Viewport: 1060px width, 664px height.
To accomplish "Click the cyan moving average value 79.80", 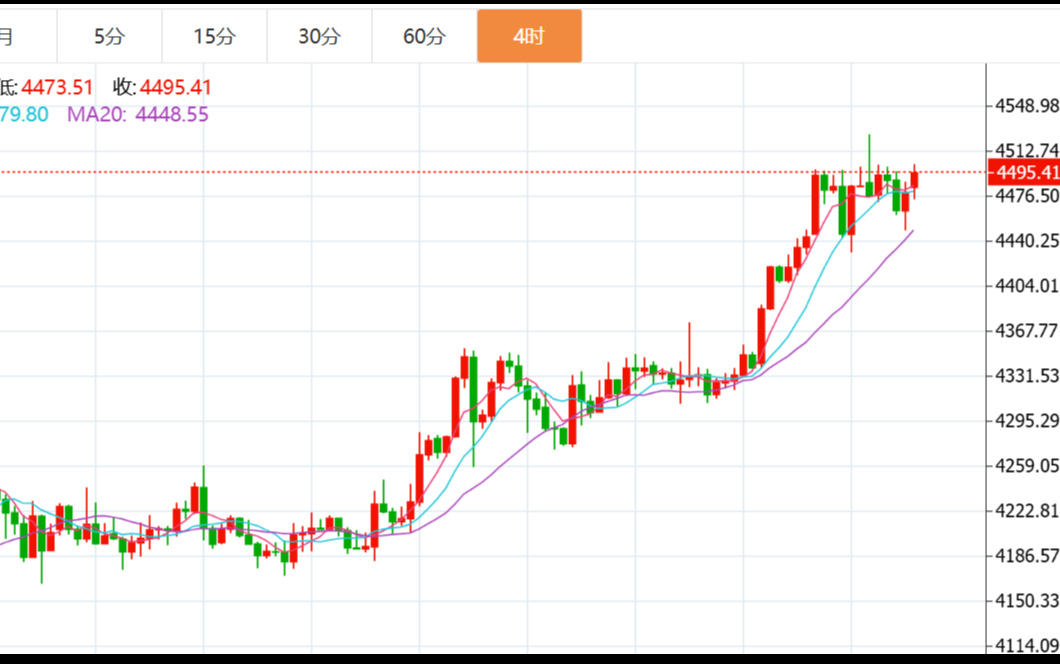I will point(24,114).
